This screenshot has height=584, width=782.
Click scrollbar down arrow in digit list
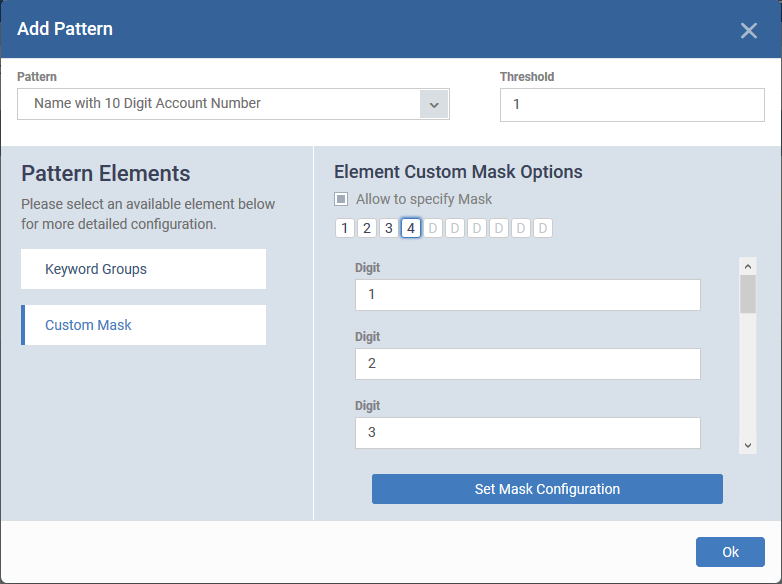coord(748,445)
